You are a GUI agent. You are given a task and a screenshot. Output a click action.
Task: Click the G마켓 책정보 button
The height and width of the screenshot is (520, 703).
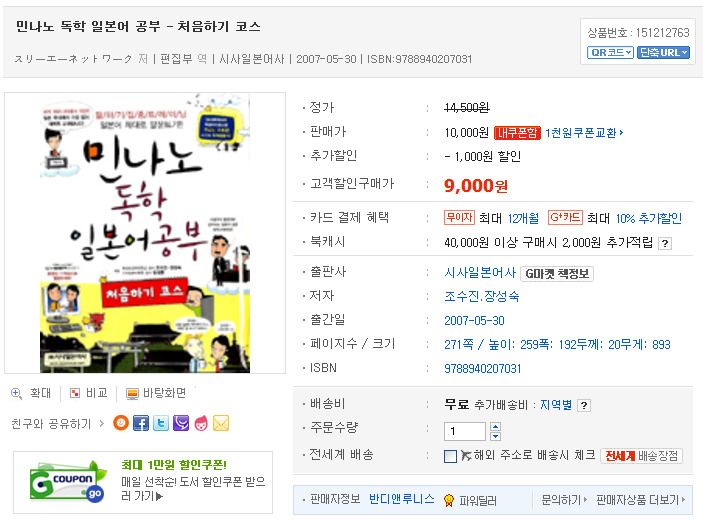[557, 273]
